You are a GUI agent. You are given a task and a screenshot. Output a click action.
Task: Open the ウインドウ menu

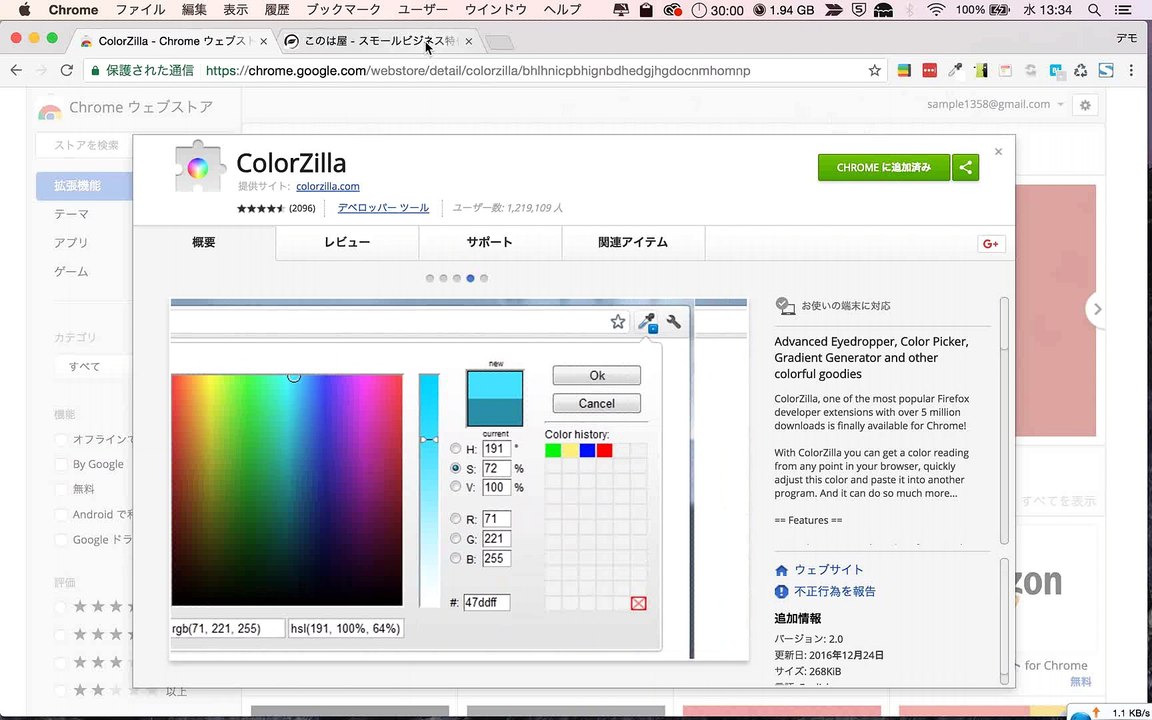pos(495,10)
